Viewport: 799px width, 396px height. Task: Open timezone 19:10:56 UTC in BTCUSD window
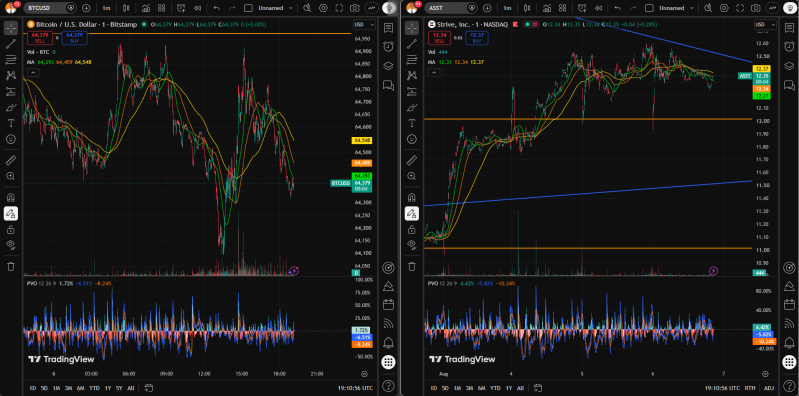355,388
